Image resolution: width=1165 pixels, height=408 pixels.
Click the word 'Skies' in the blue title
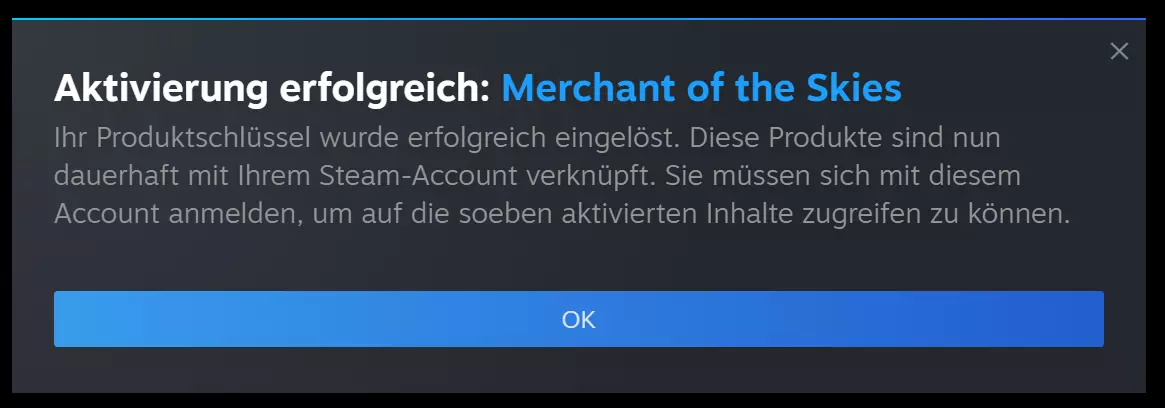click(857, 89)
